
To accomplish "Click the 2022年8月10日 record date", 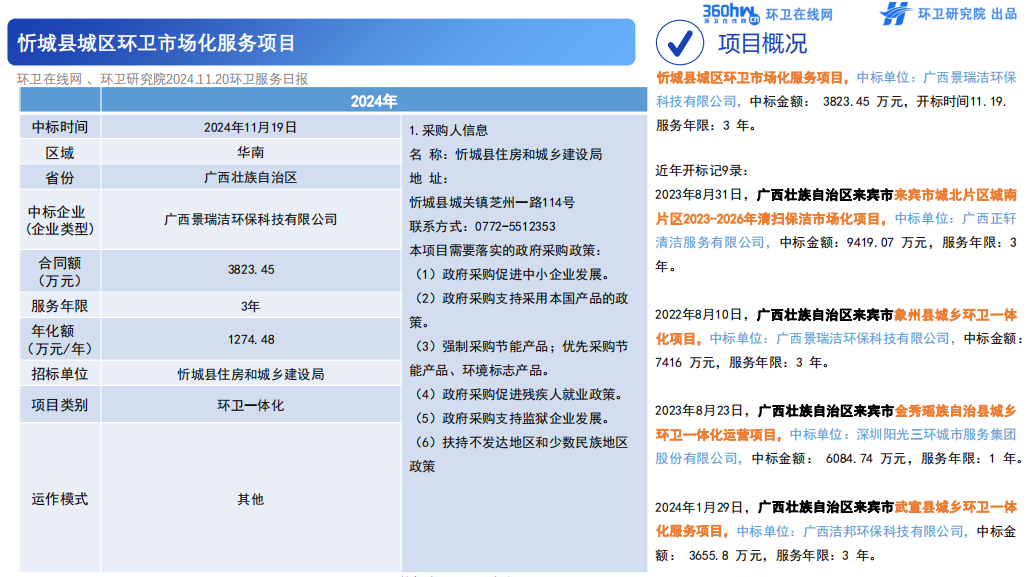I will click(x=701, y=315).
